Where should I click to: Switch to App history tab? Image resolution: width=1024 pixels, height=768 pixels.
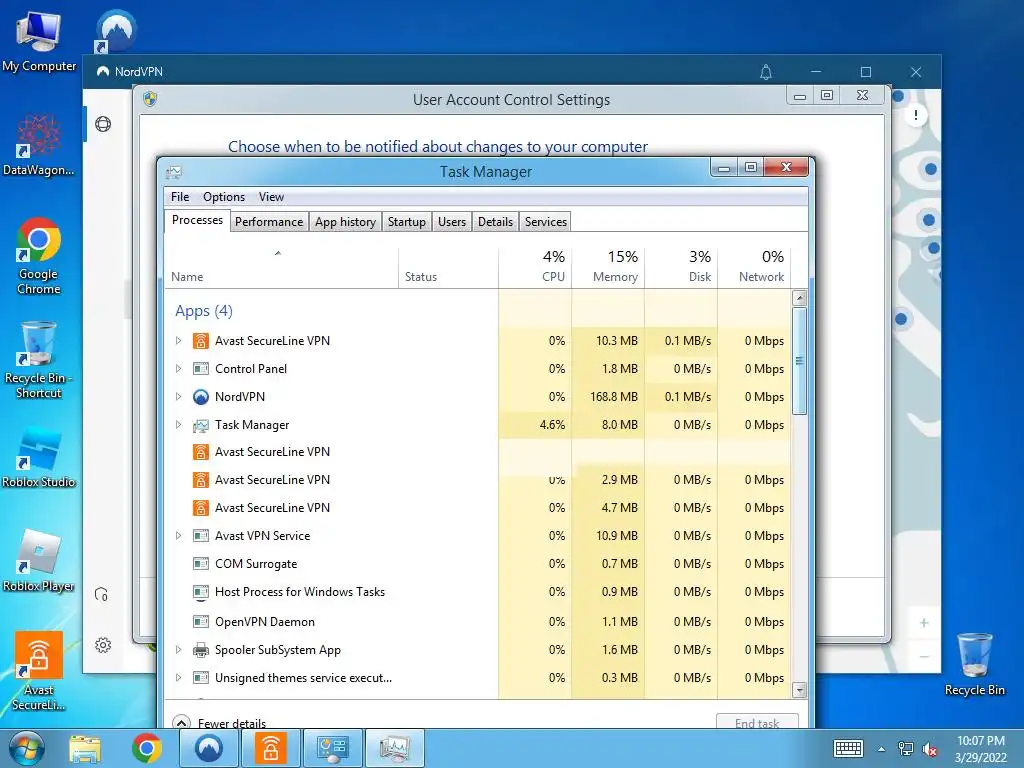coord(345,222)
